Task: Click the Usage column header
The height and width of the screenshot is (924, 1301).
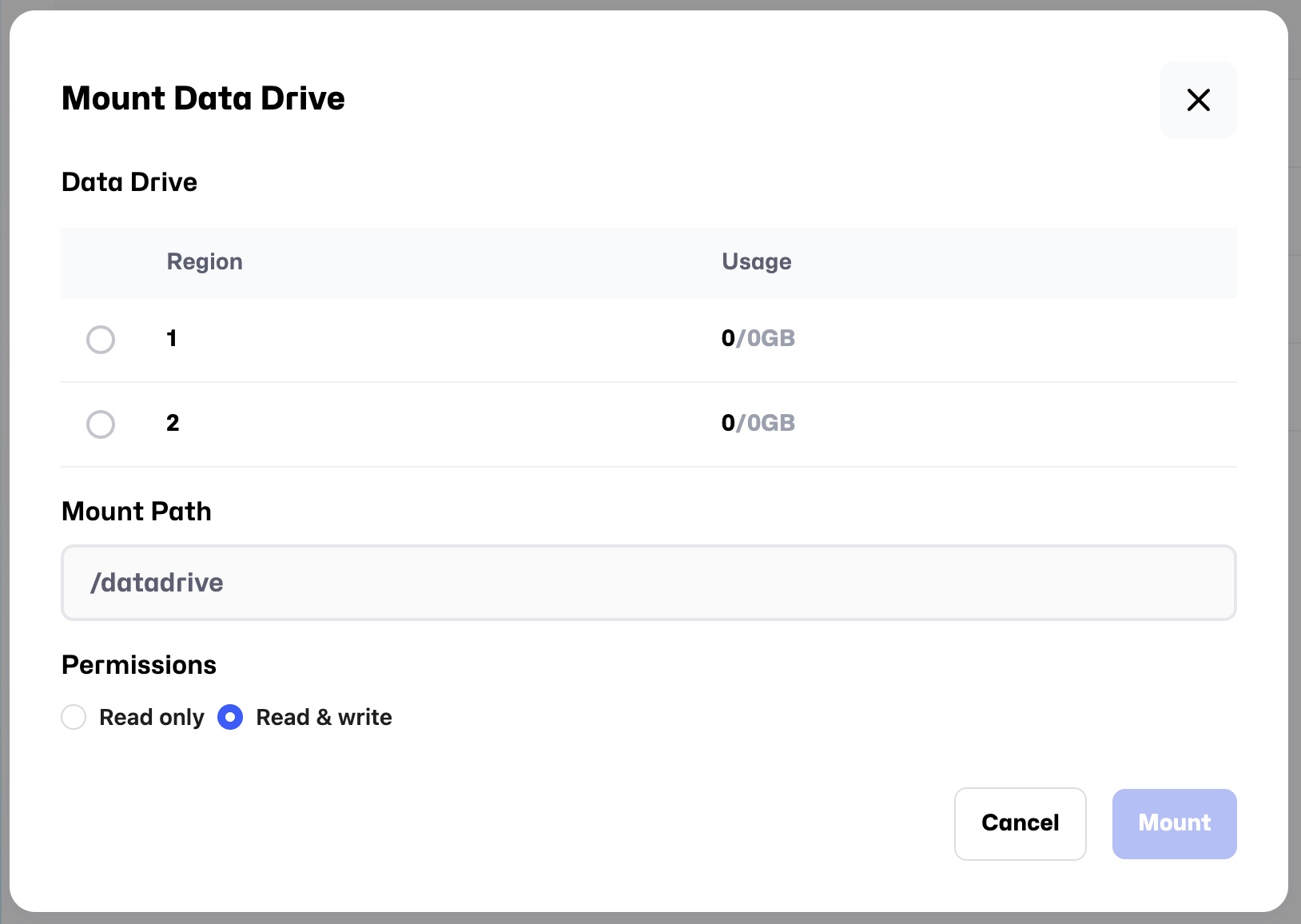Action: point(756,262)
